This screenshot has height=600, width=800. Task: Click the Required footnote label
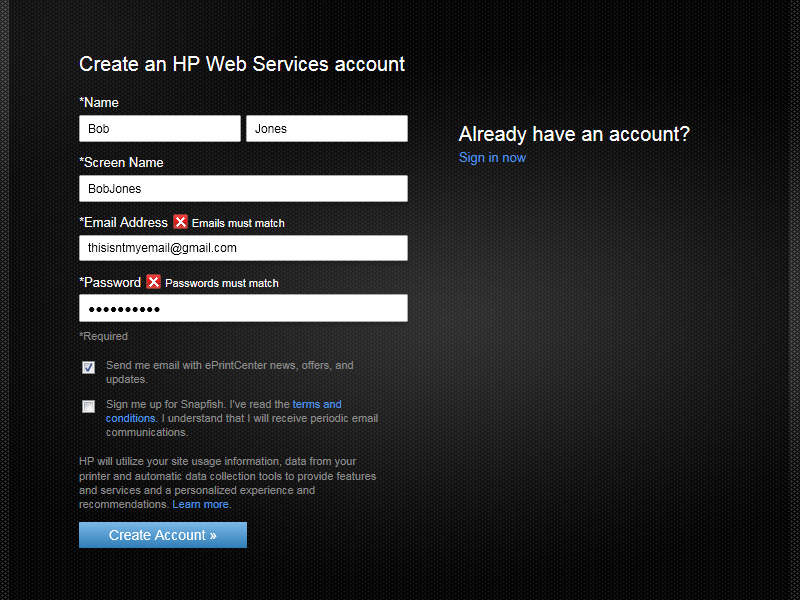(x=103, y=336)
